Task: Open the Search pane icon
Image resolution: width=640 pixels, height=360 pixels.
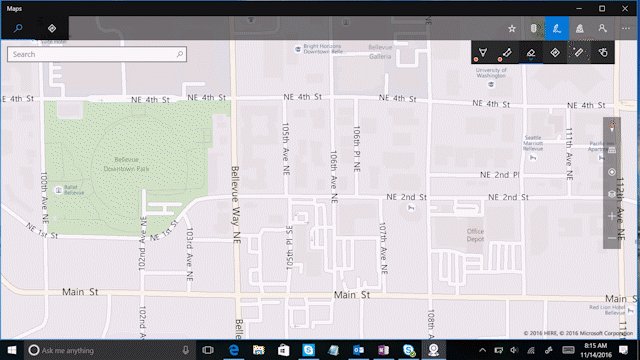Action: pos(18,28)
